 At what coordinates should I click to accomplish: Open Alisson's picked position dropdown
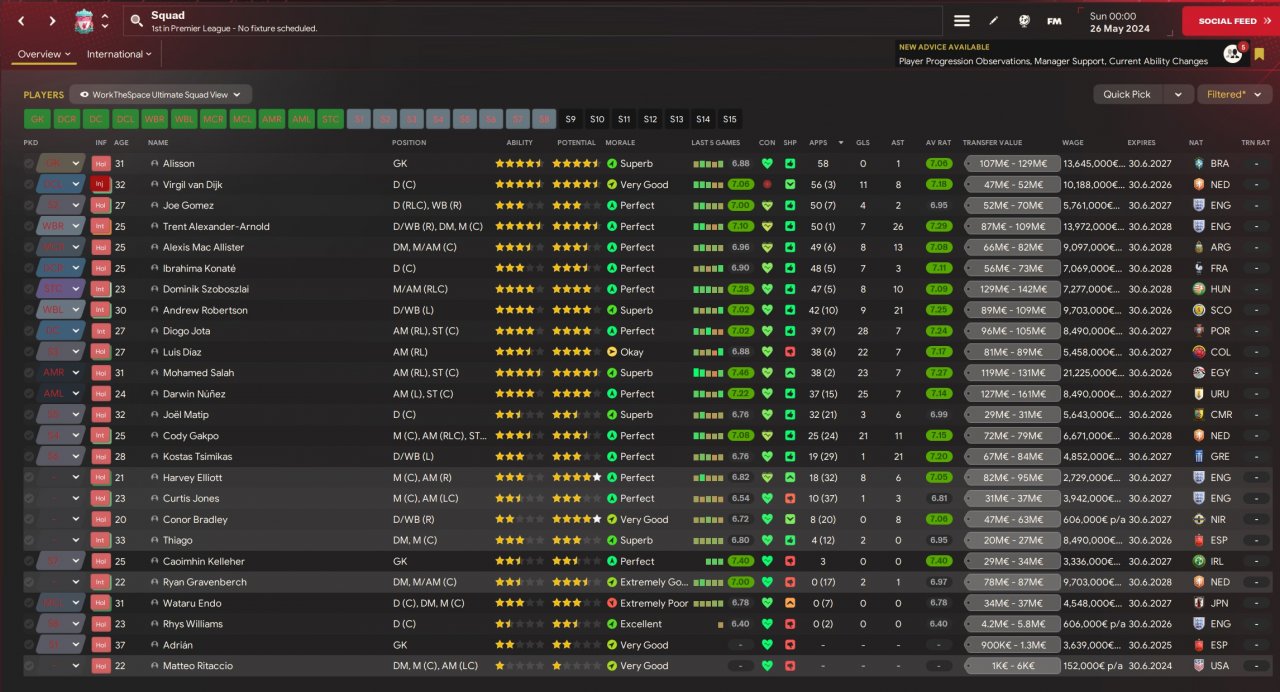pyautogui.click(x=75, y=163)
